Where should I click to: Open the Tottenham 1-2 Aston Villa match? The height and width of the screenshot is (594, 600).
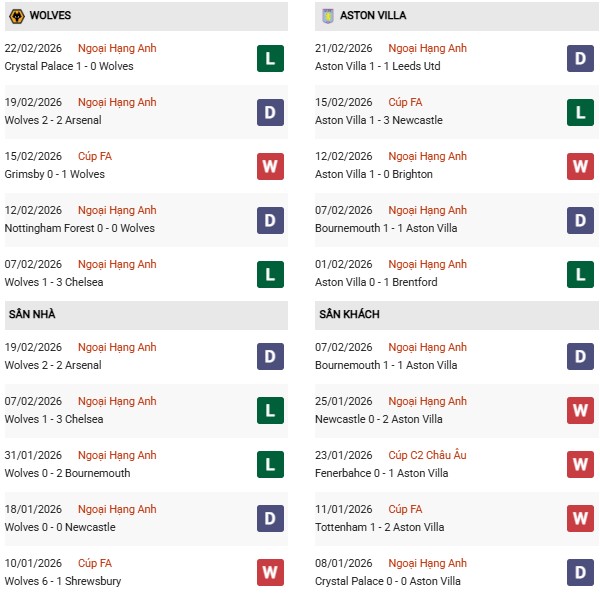[379, 527]
